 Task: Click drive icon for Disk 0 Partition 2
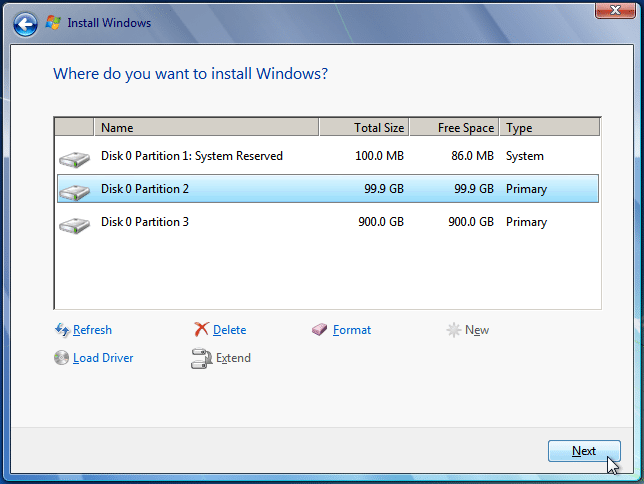pyautogui.click(x=74, y=192)
